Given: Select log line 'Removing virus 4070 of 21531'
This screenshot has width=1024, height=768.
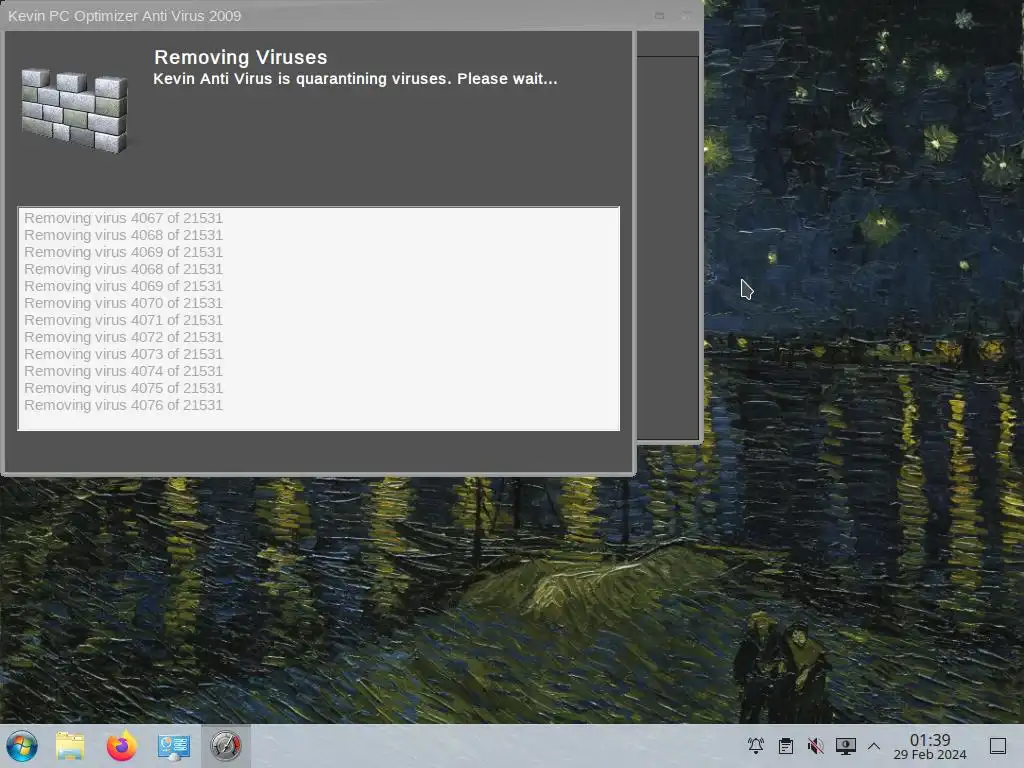Looking at the screenshot, I should 123,303.
